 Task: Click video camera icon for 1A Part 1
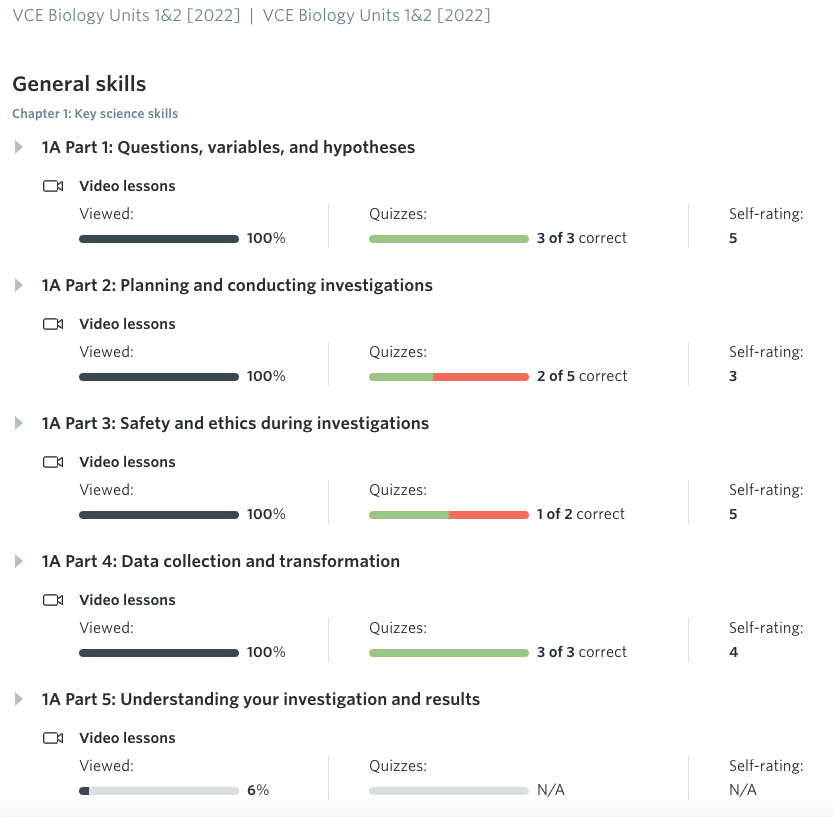tap(53, 186)
